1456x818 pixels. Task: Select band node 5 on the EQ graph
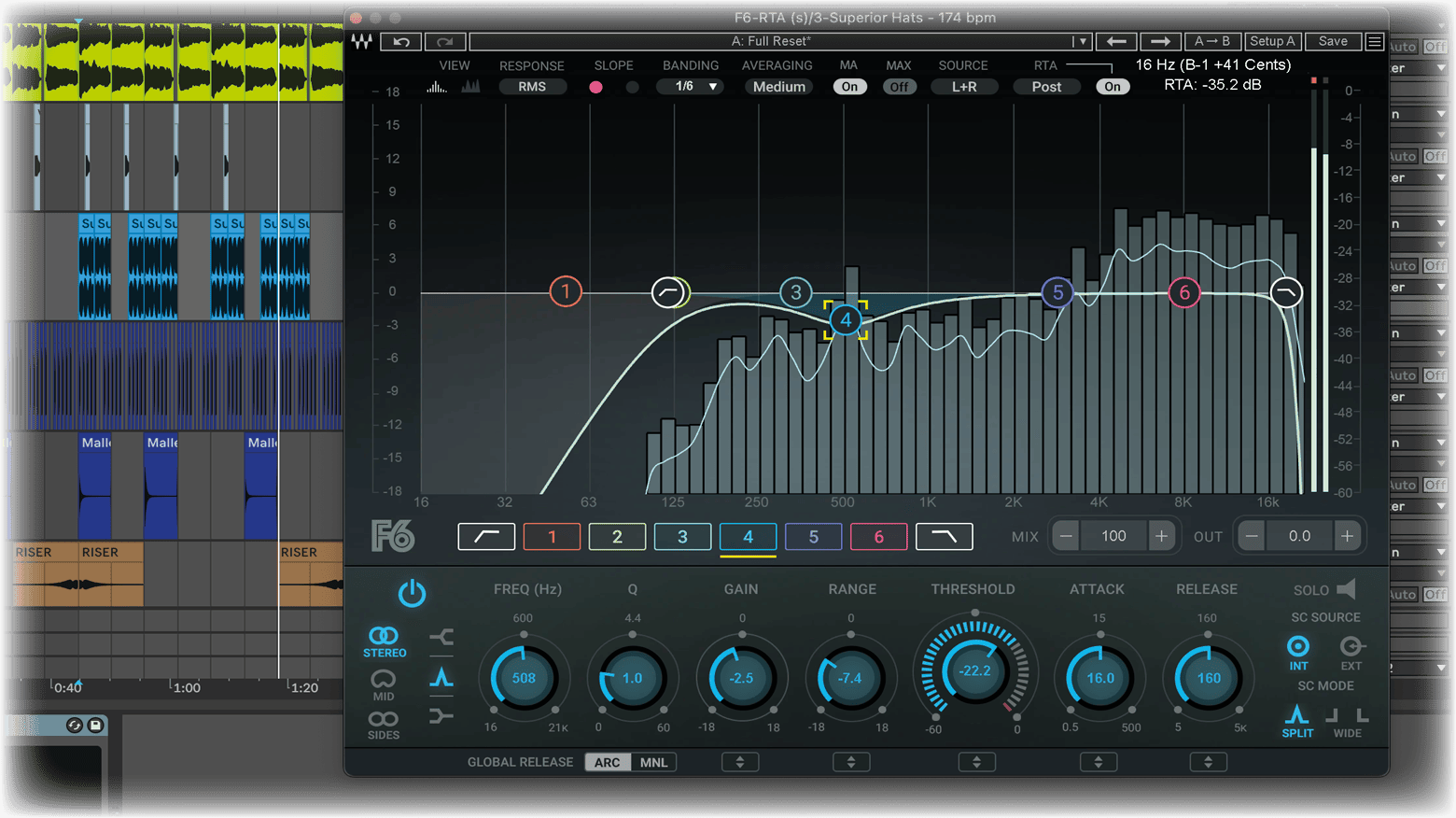(1057, 292)
